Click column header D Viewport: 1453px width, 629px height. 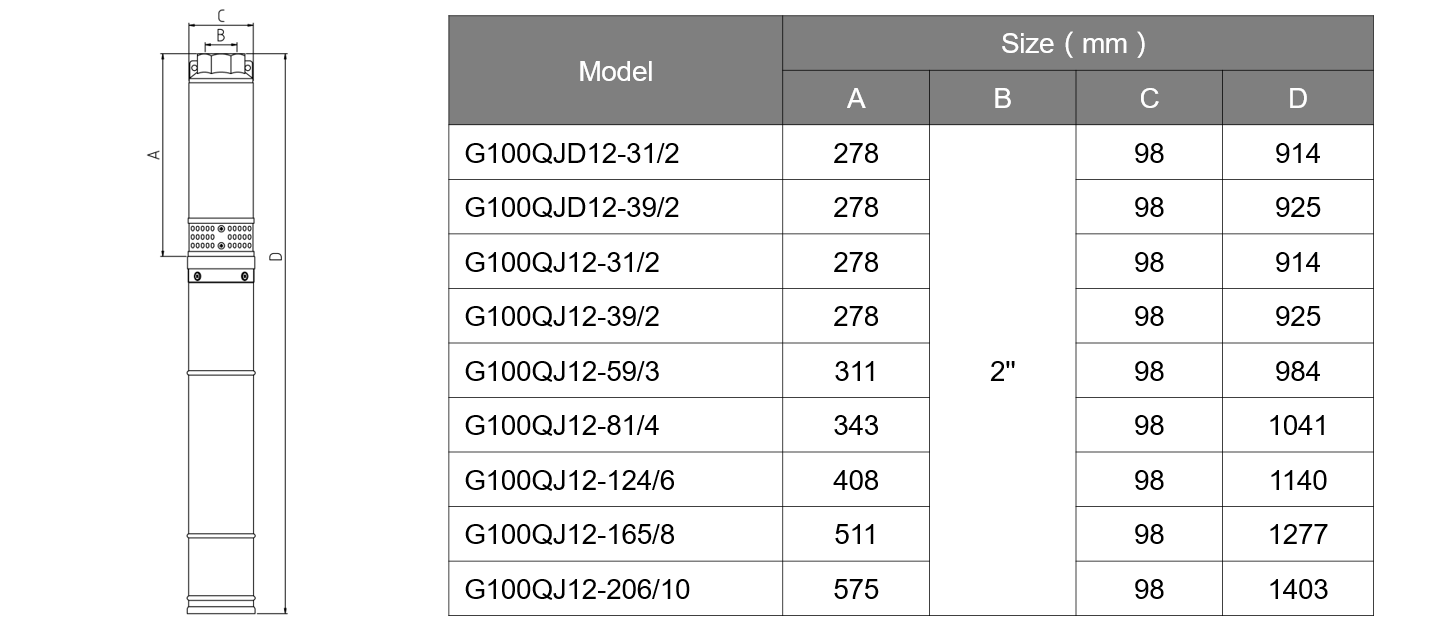(1297, 98)
